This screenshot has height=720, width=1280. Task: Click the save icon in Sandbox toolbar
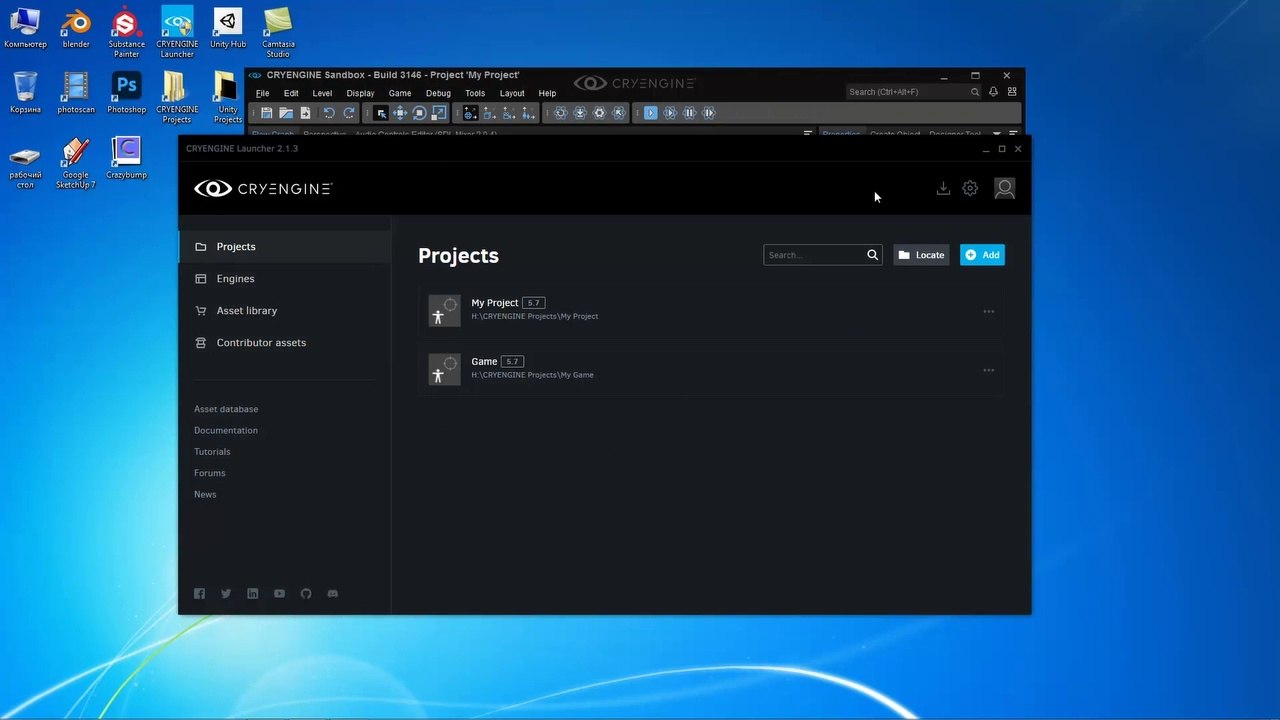[x=266, y=113]
